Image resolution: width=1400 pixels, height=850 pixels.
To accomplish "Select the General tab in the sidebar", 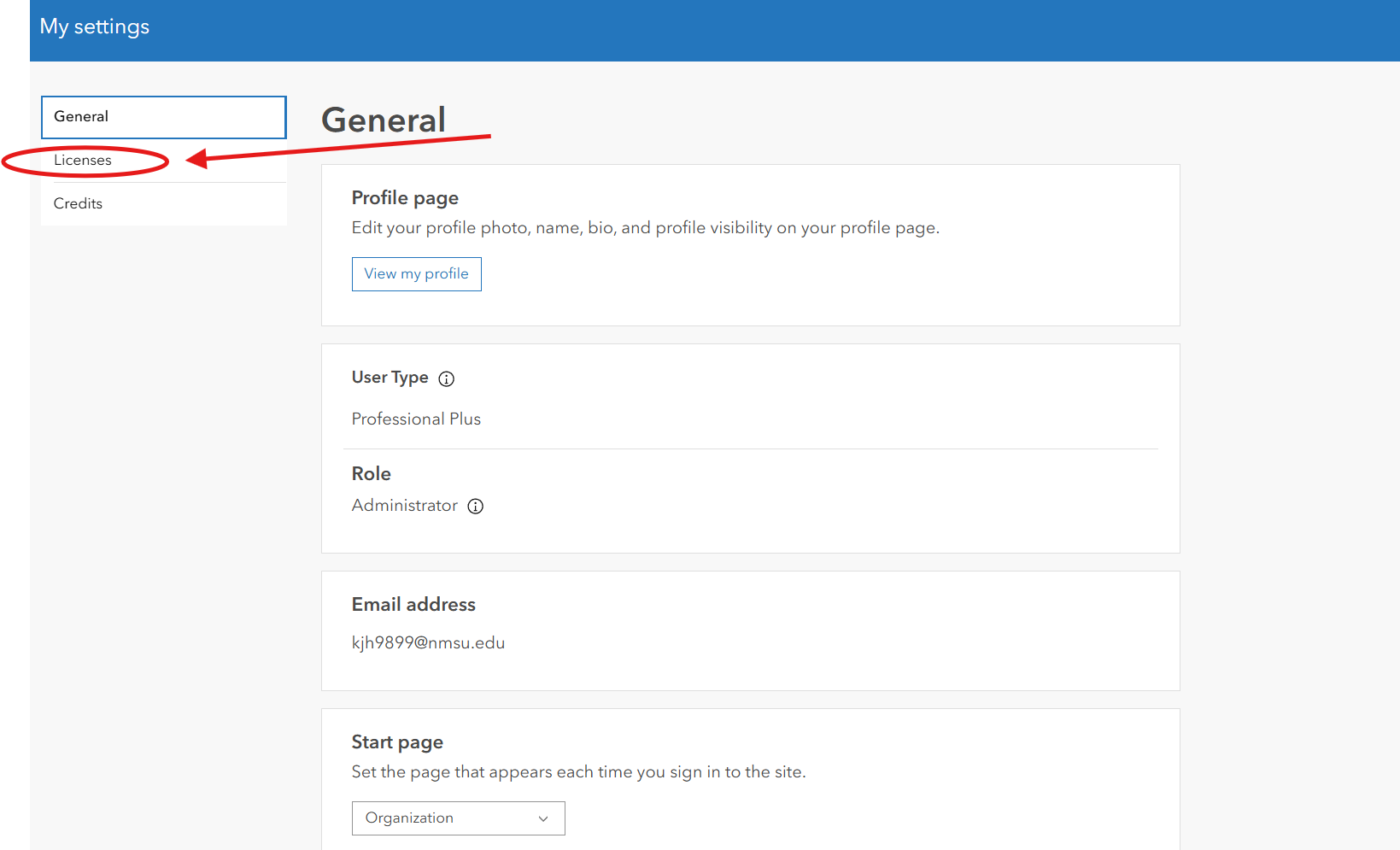I will tap(163, 117).
